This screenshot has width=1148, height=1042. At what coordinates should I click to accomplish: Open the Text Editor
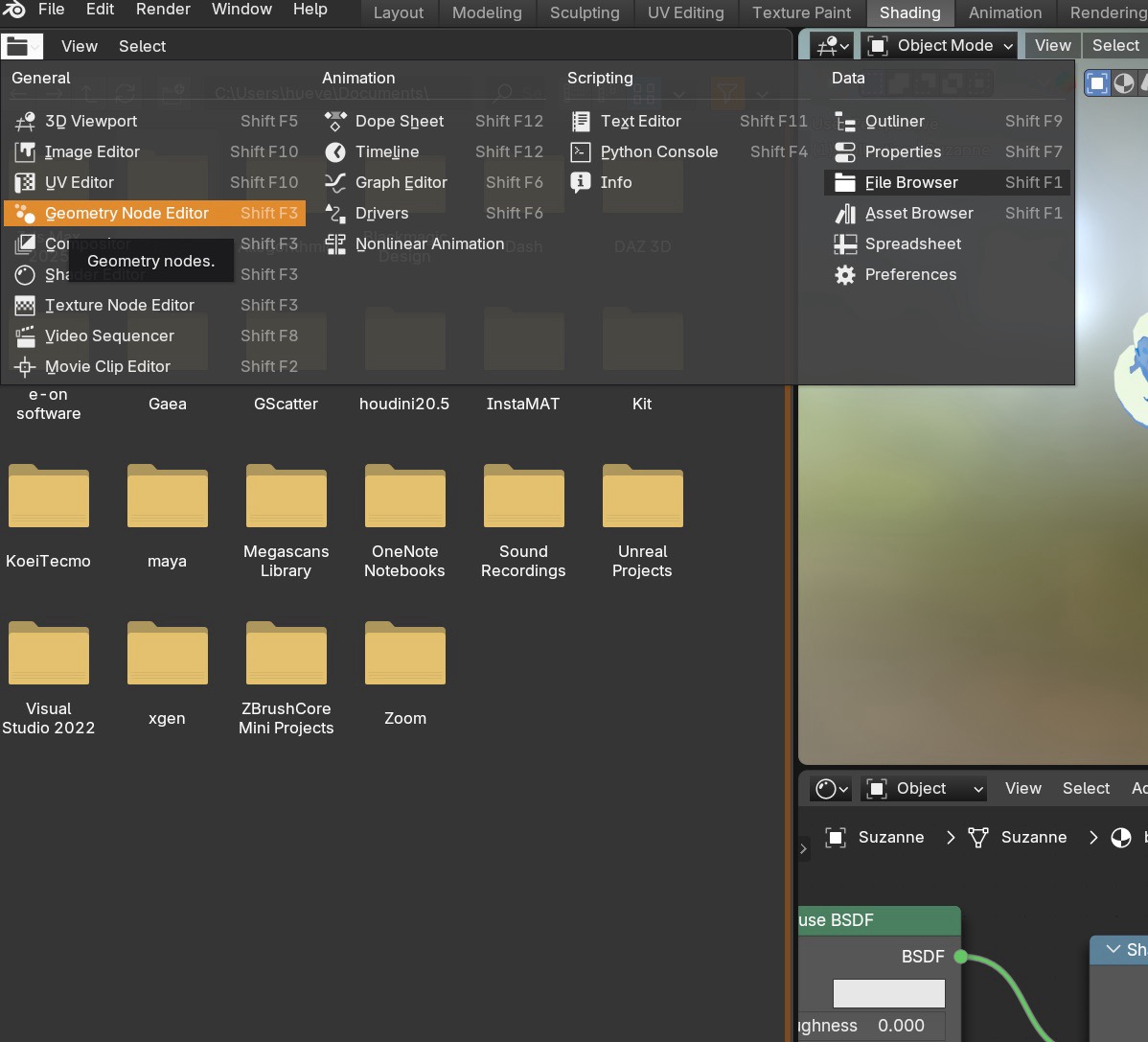click(x=688, y=121)
